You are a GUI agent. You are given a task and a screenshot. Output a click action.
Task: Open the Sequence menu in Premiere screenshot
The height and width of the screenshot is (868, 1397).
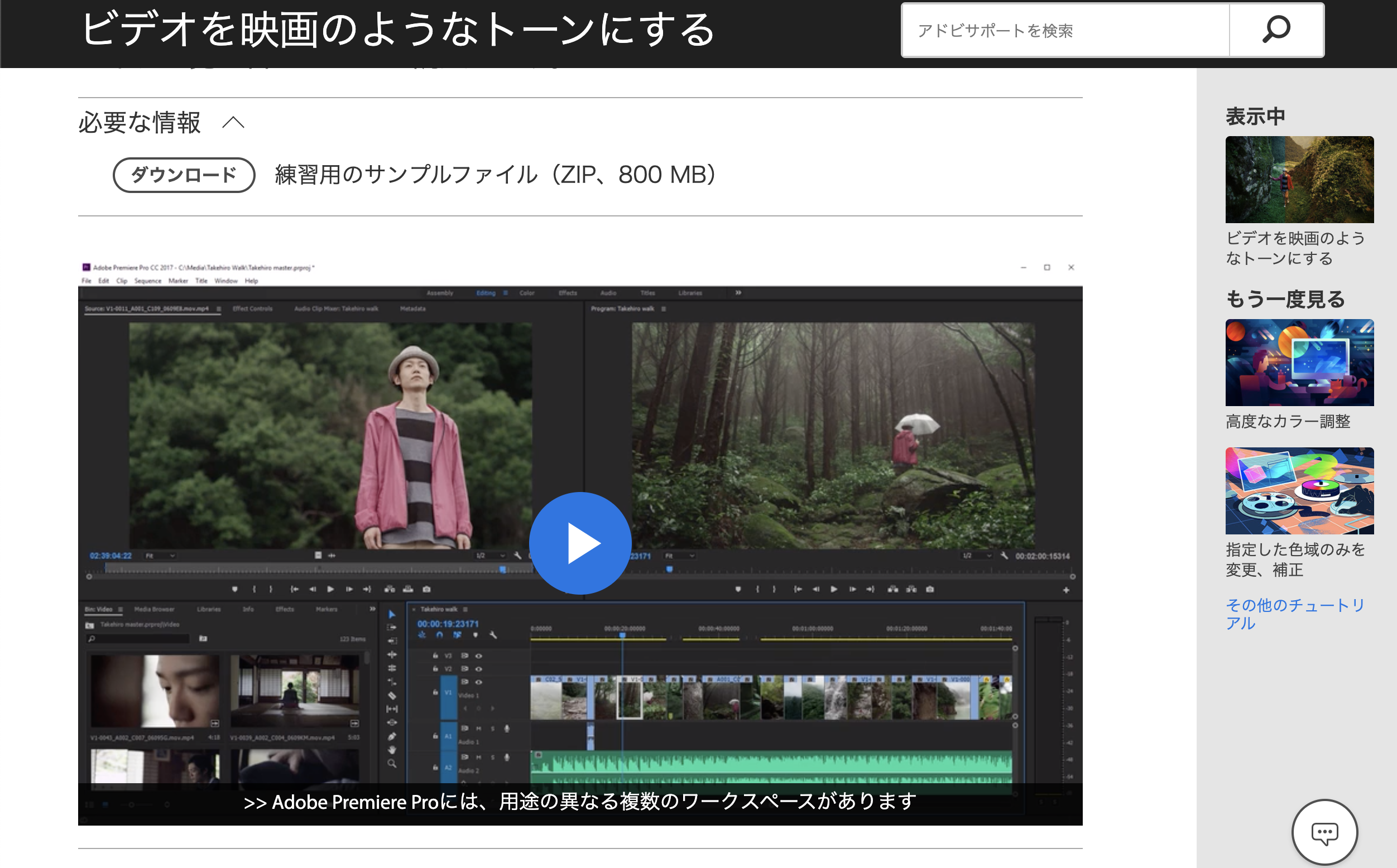click(147, 281)
